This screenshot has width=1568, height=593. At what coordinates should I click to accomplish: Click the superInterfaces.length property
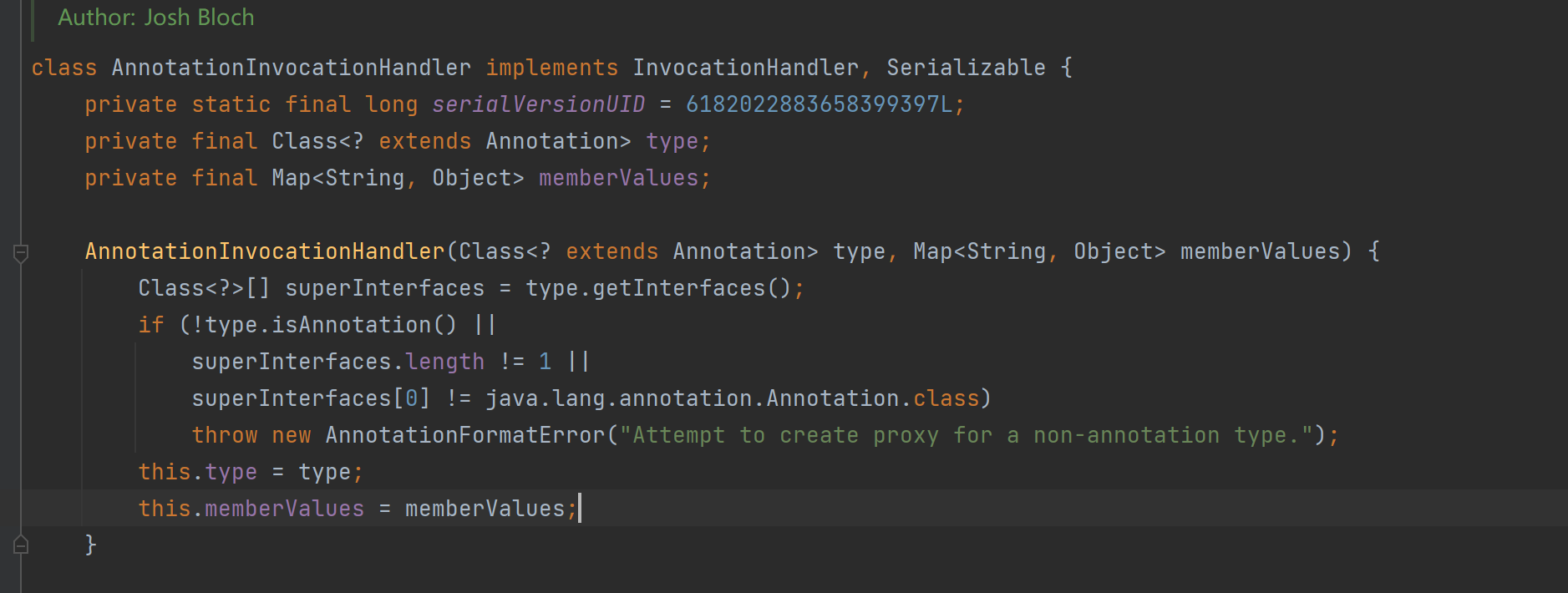(x=444, y=362)
